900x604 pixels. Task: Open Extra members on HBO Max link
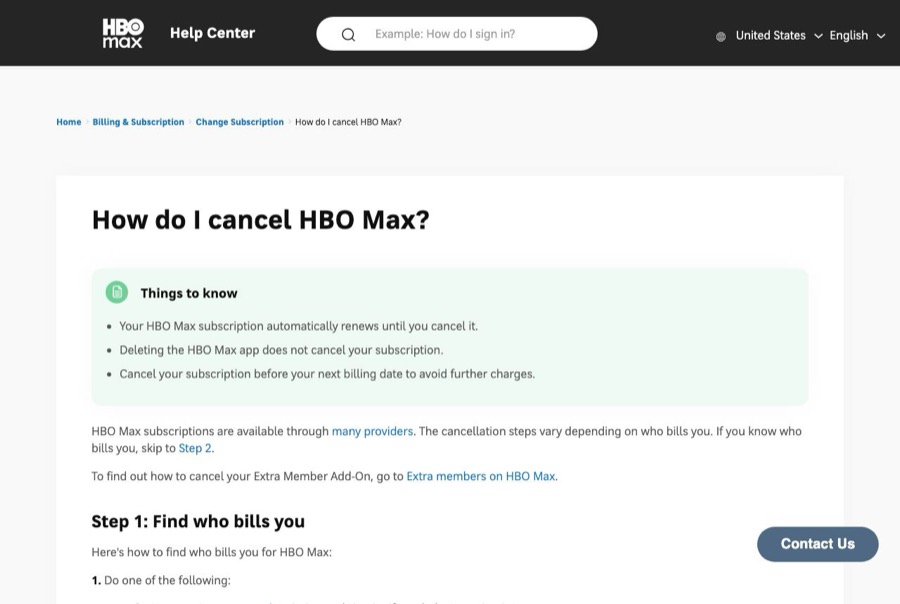(481, 476)
